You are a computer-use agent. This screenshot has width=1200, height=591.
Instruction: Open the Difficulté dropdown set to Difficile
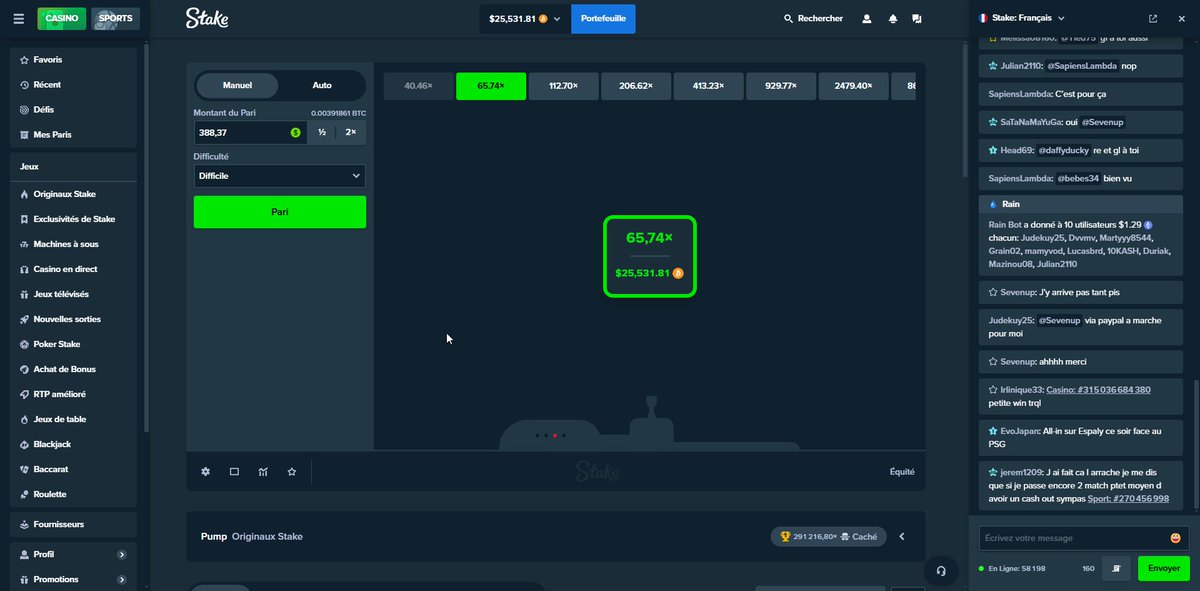[x=279, y=176]
